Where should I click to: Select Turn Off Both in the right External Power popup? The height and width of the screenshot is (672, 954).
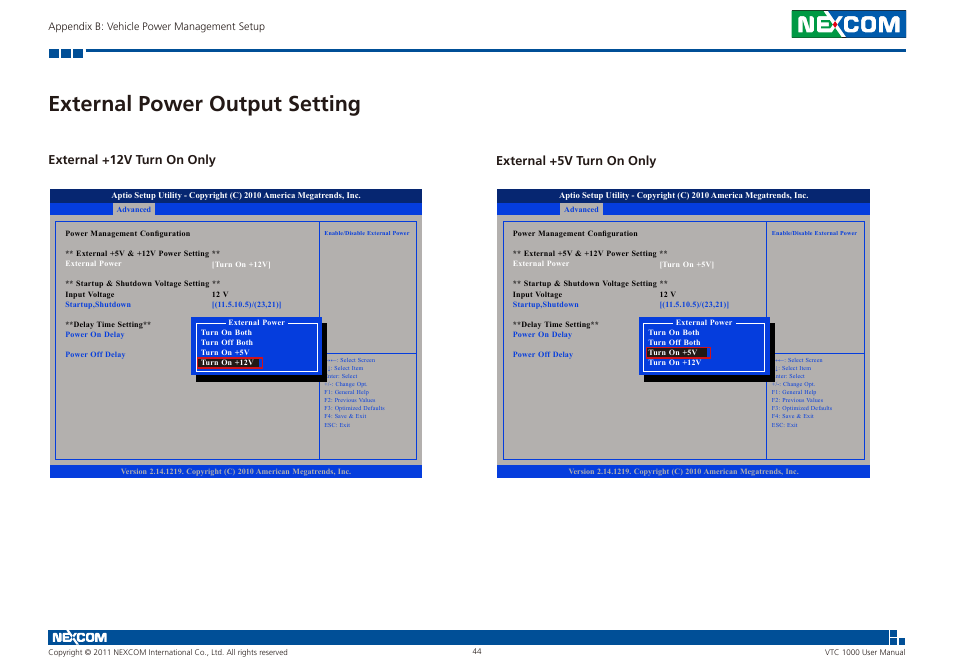click(674, 342)
